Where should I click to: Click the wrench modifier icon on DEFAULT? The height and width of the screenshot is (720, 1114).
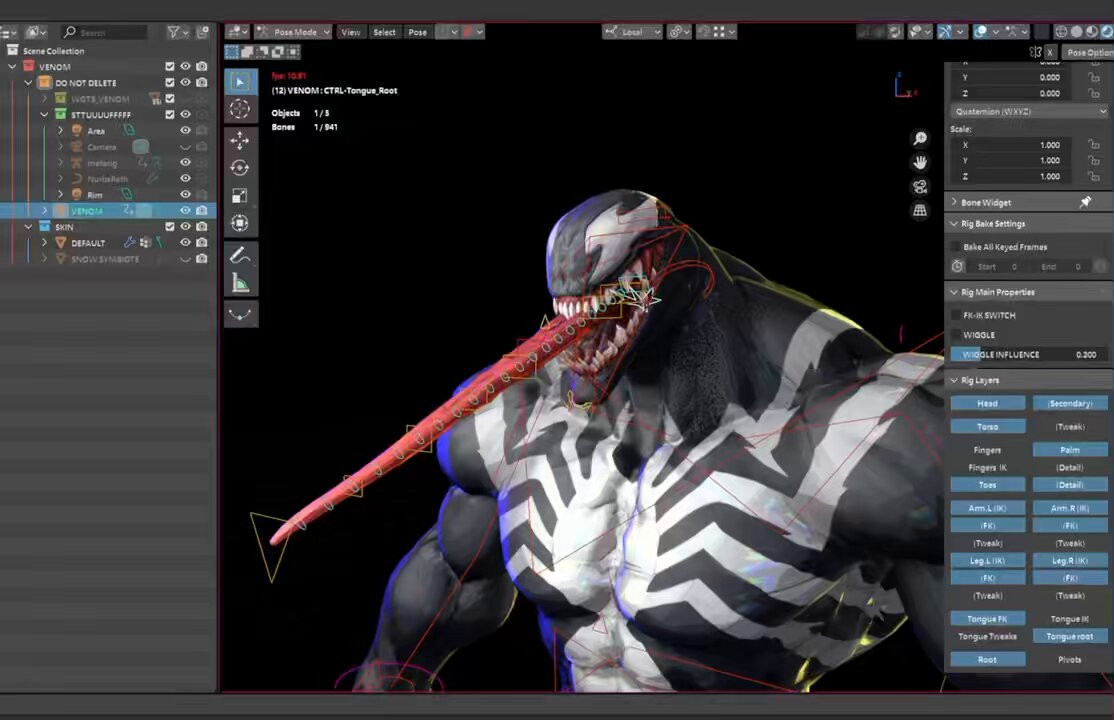130,242
